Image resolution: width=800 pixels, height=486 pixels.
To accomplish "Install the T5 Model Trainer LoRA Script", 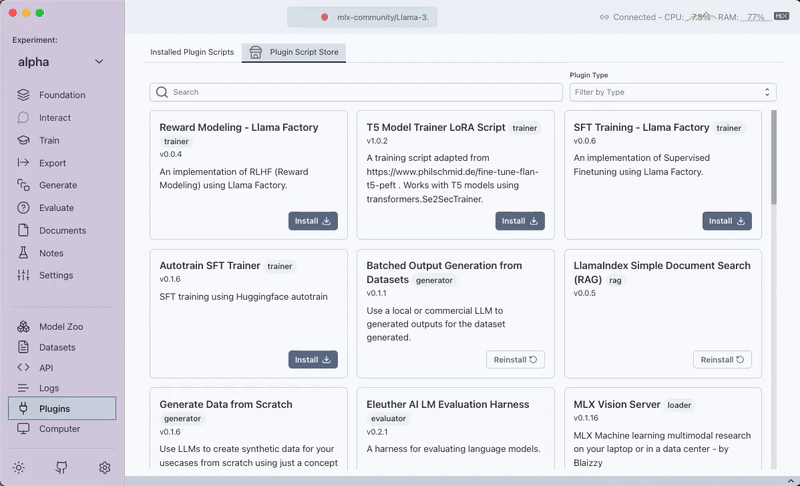I will 520,221.
